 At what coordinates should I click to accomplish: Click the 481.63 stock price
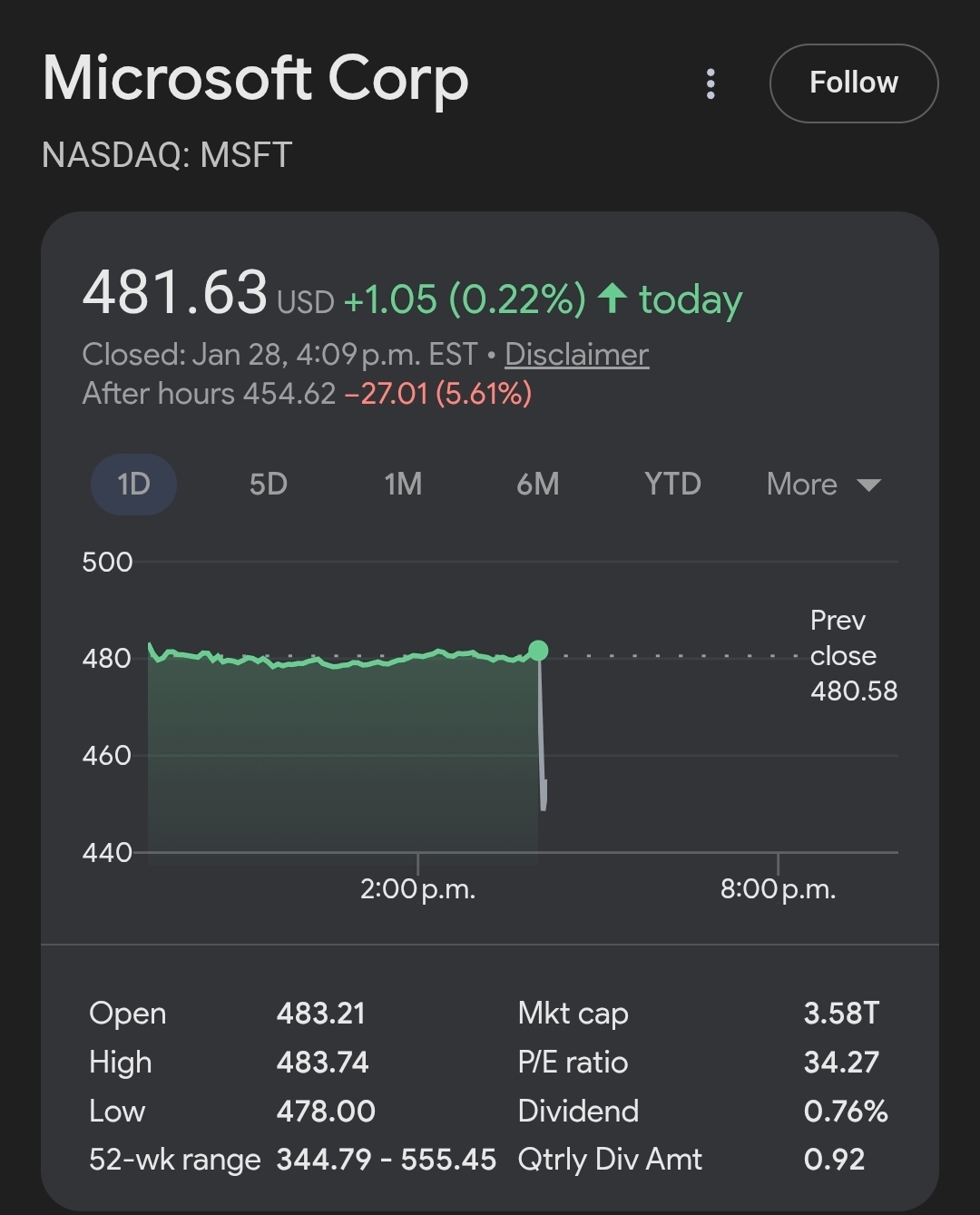(174, 293)
